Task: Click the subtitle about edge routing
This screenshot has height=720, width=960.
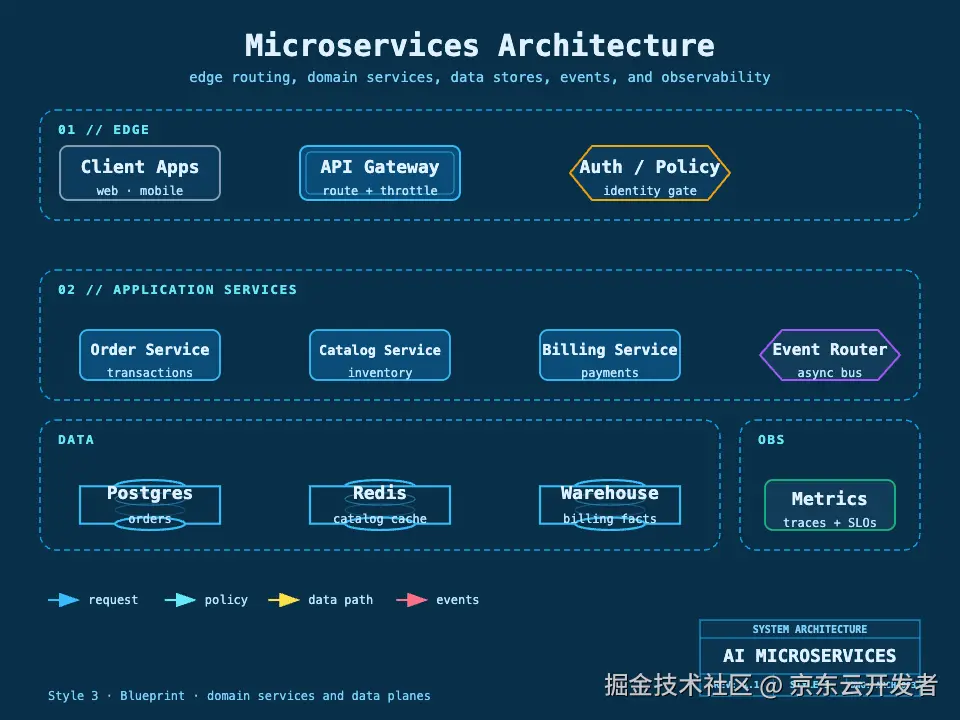Action: click(480, 77)
